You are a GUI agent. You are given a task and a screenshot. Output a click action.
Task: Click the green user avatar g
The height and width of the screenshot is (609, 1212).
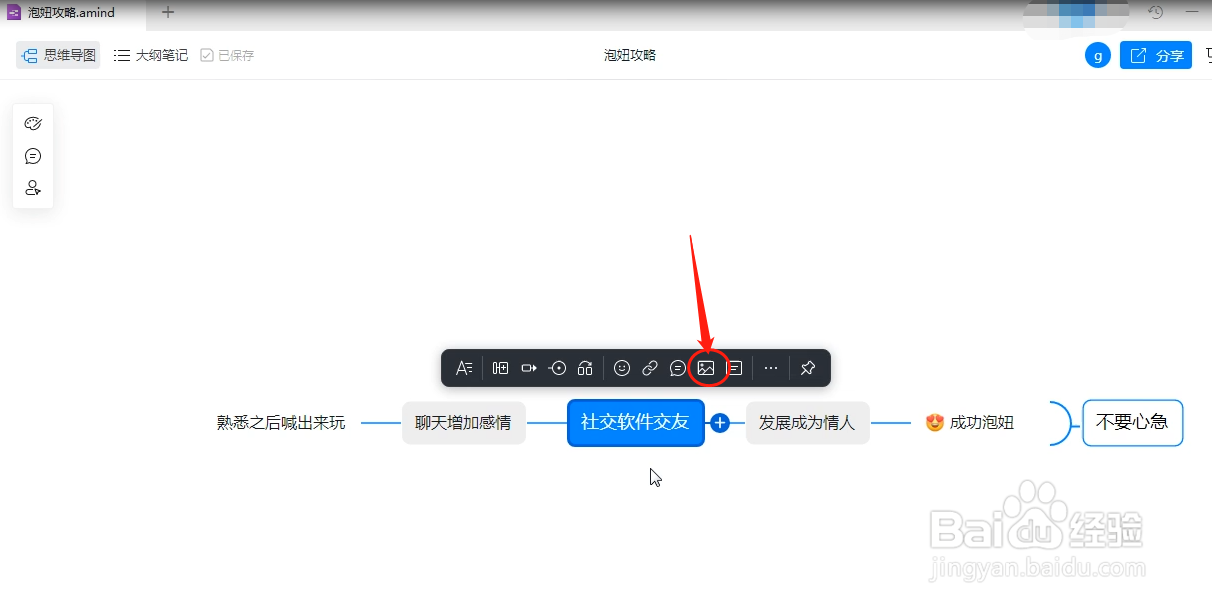click(x=1097, y=55)
